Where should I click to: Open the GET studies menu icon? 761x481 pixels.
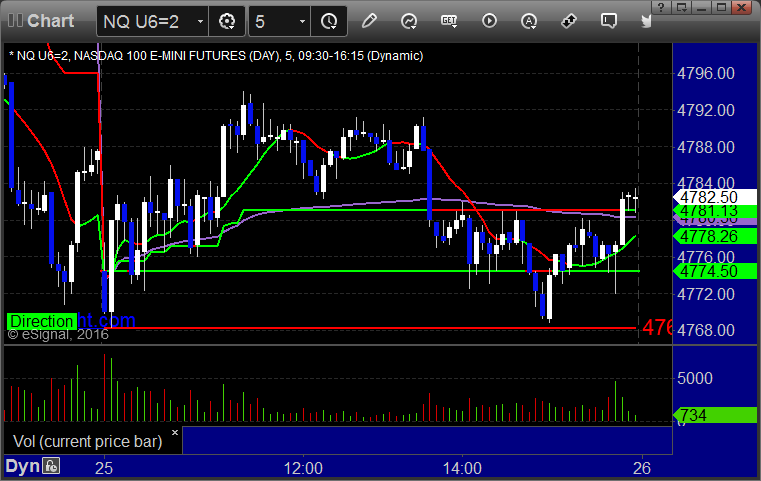tap(449, 21)
